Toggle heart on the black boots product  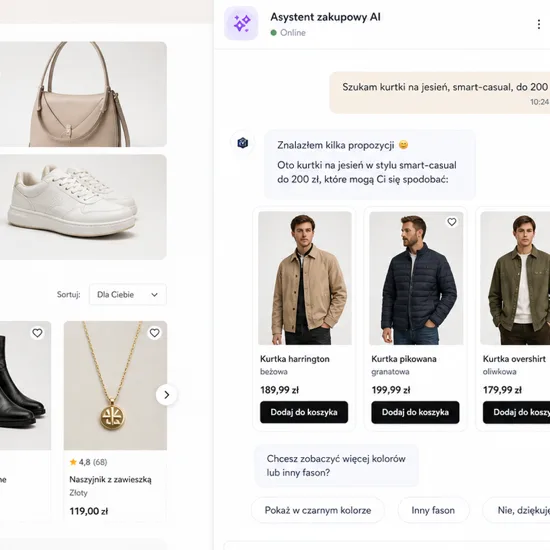38,333
